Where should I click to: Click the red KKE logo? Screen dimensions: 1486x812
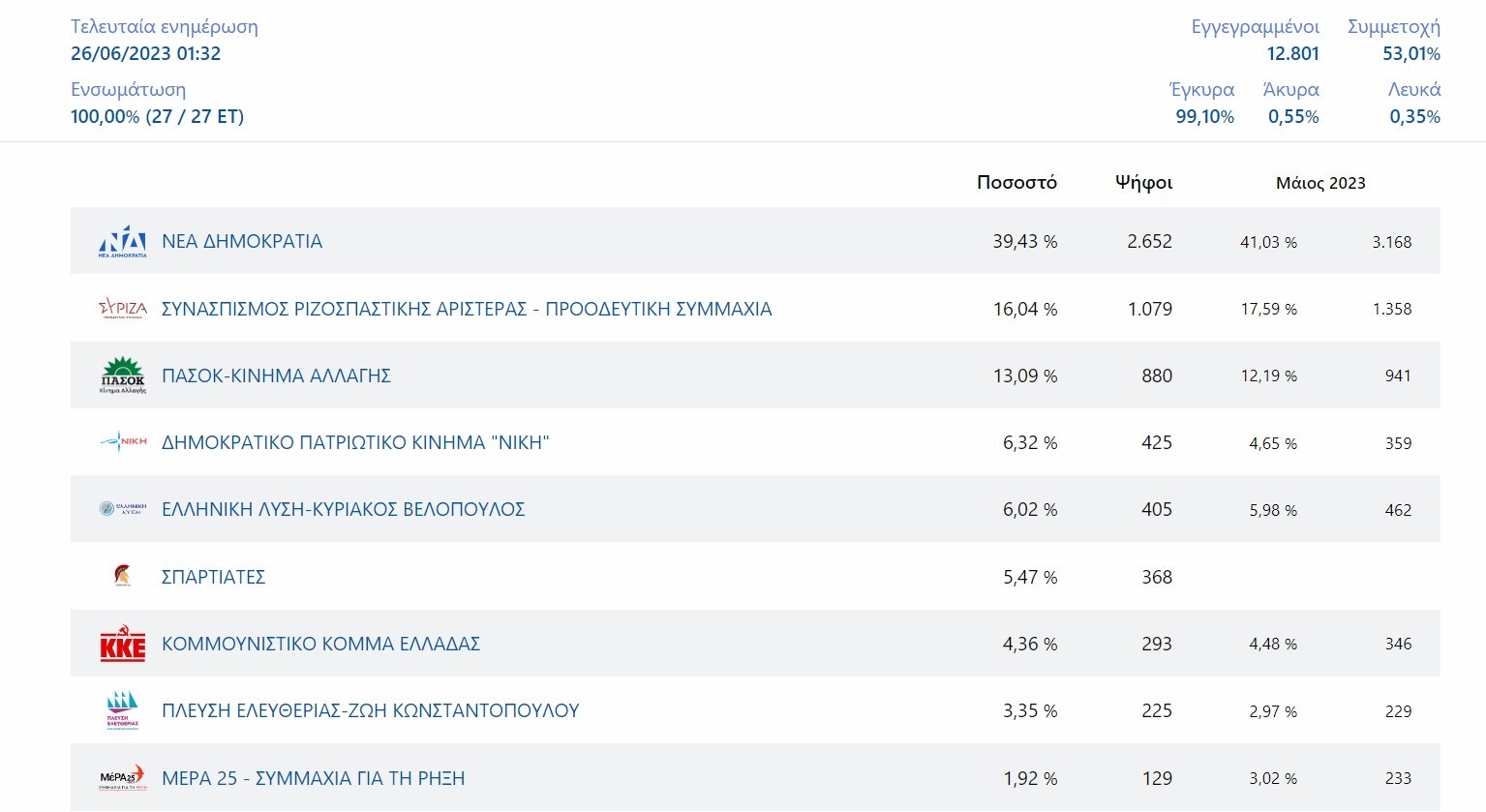[x=123, y=644]
